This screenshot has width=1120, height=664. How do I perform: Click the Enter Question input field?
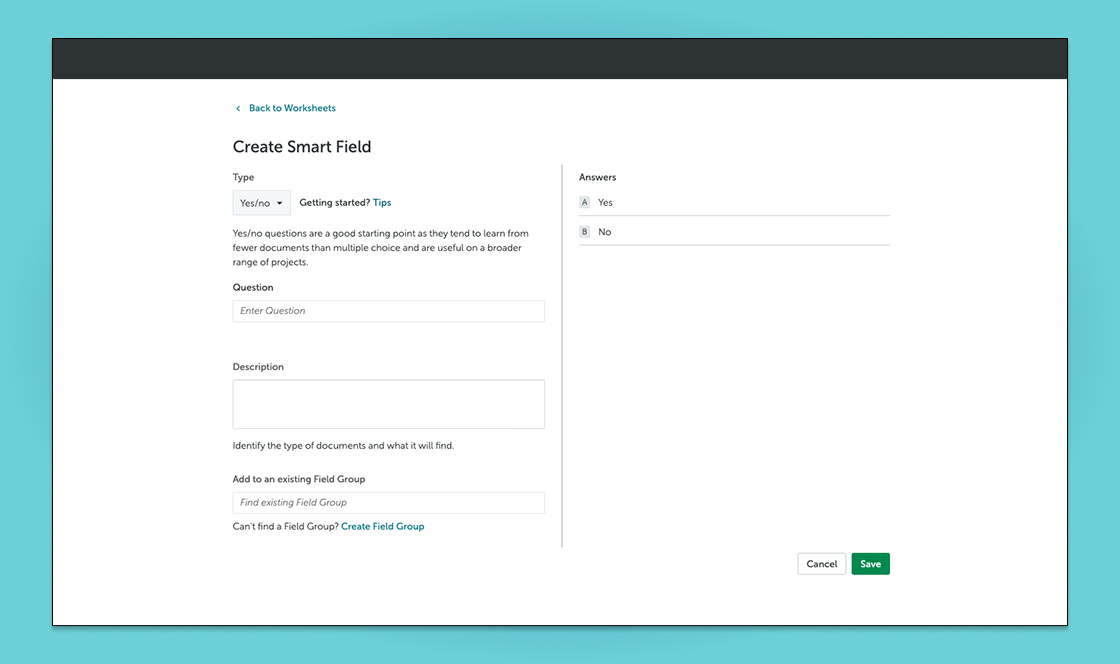(x=388, y=310)
